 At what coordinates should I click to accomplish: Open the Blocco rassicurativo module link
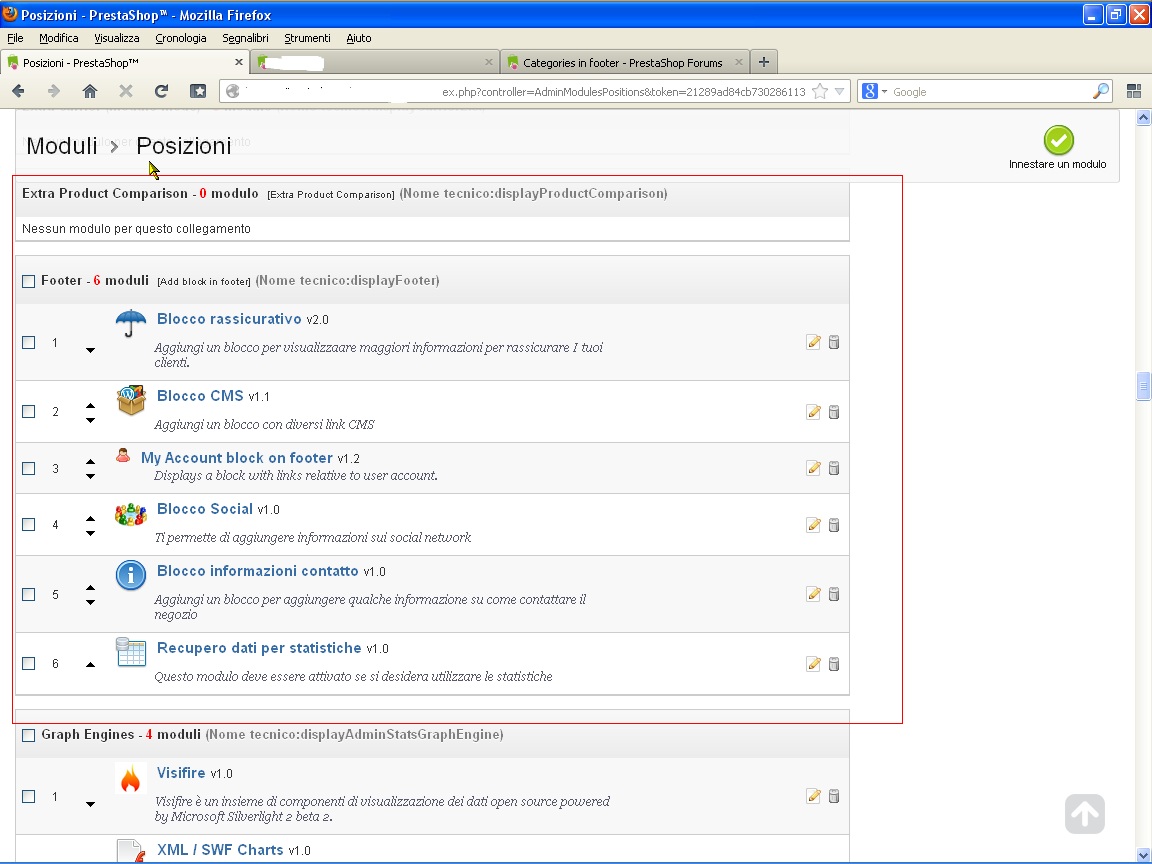coord(229,319)
